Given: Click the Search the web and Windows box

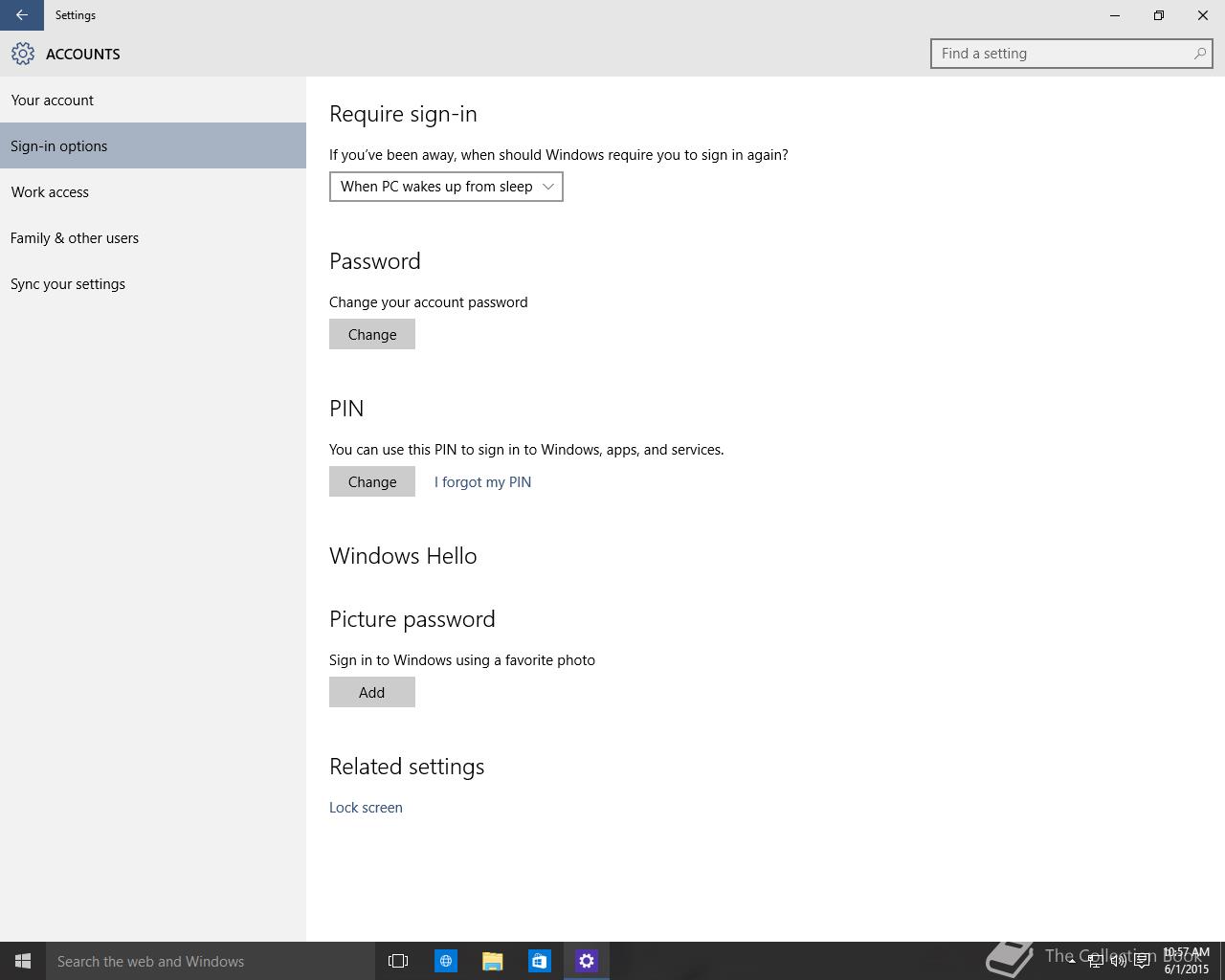Looking at the screenshot, I should (210, 961).
